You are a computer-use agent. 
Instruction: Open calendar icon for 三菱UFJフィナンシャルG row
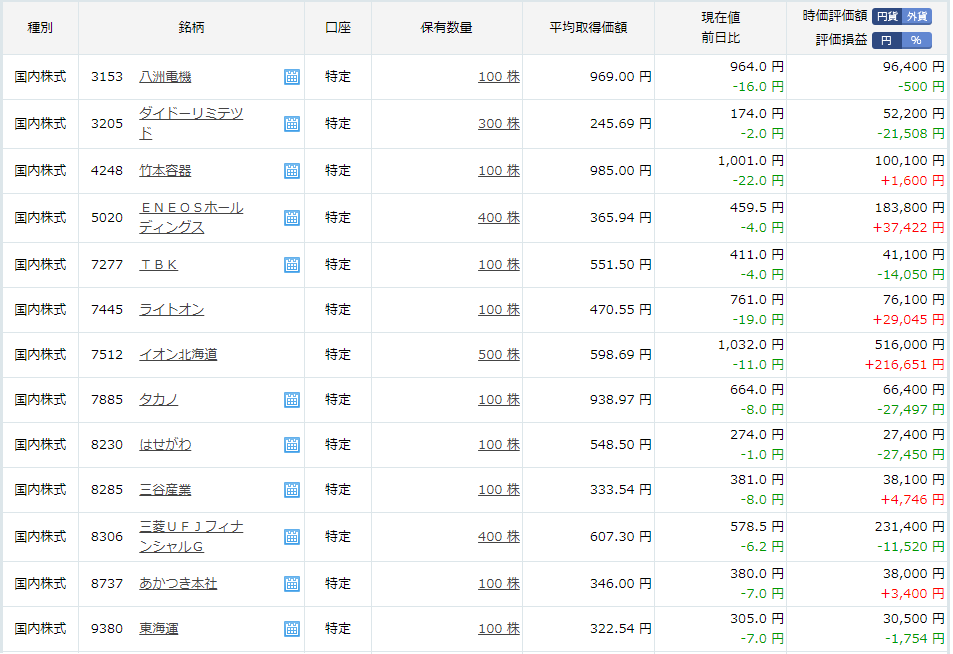click(x=292, y=537)
